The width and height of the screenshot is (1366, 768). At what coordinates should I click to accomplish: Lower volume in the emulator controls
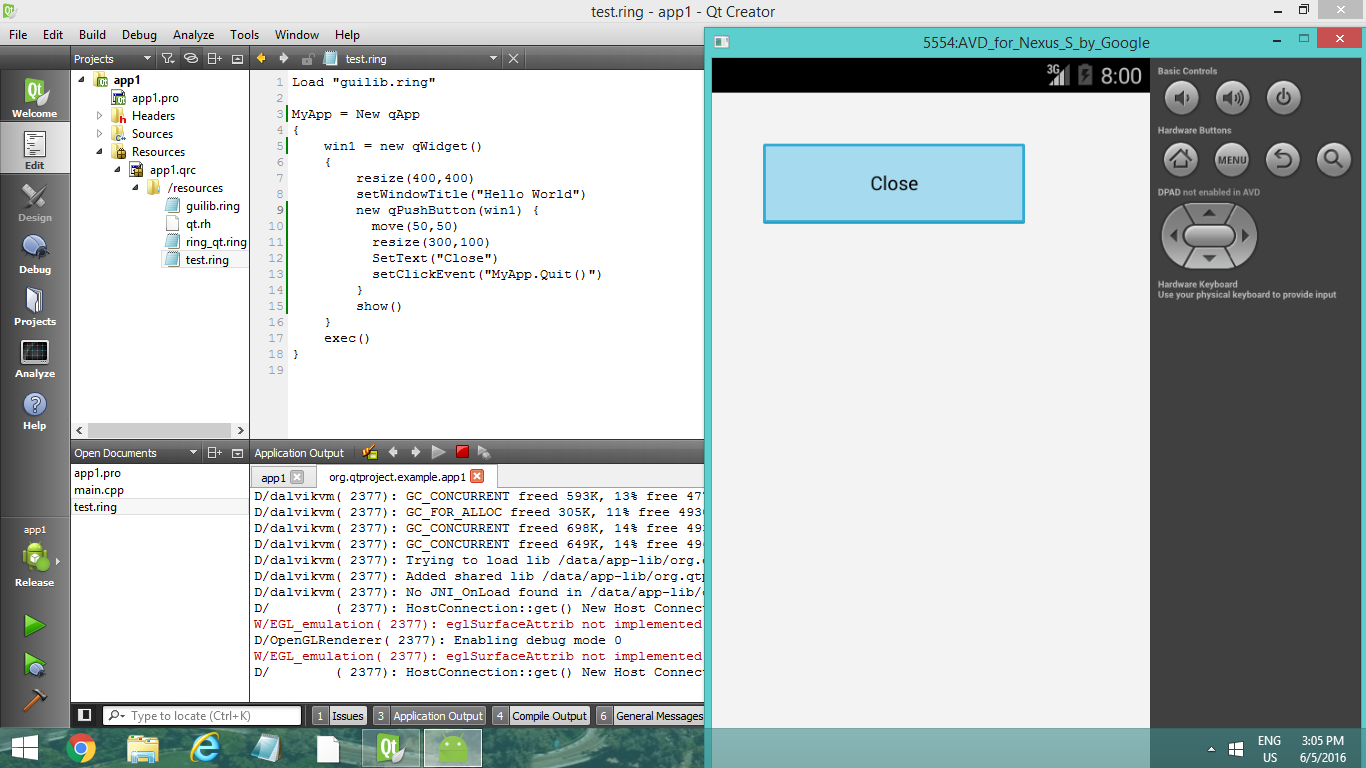point(1181,98)
